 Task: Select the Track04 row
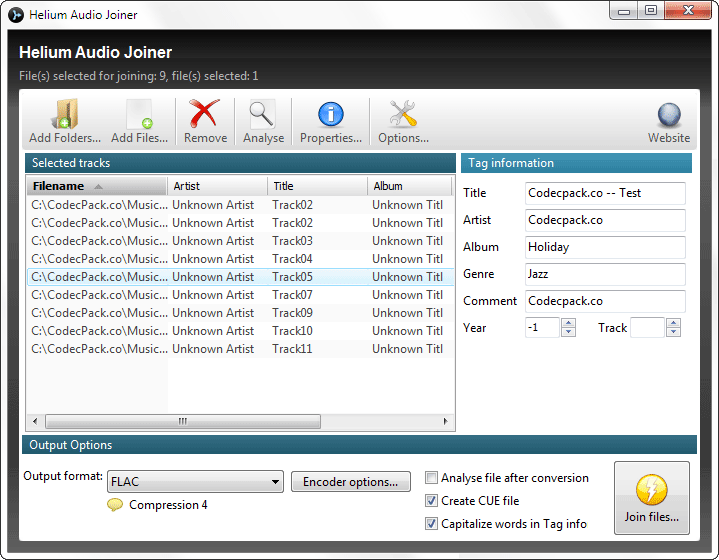point(241,259)
